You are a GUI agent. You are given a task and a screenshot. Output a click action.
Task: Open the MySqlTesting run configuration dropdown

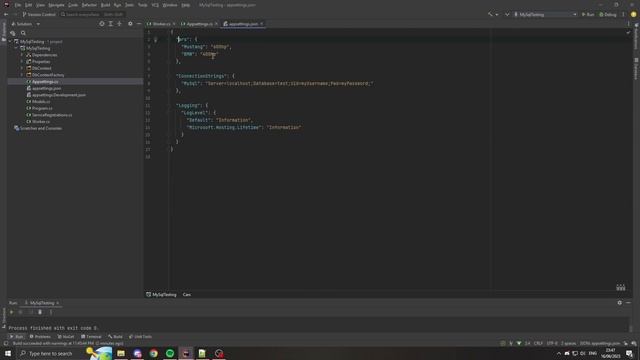545,14
